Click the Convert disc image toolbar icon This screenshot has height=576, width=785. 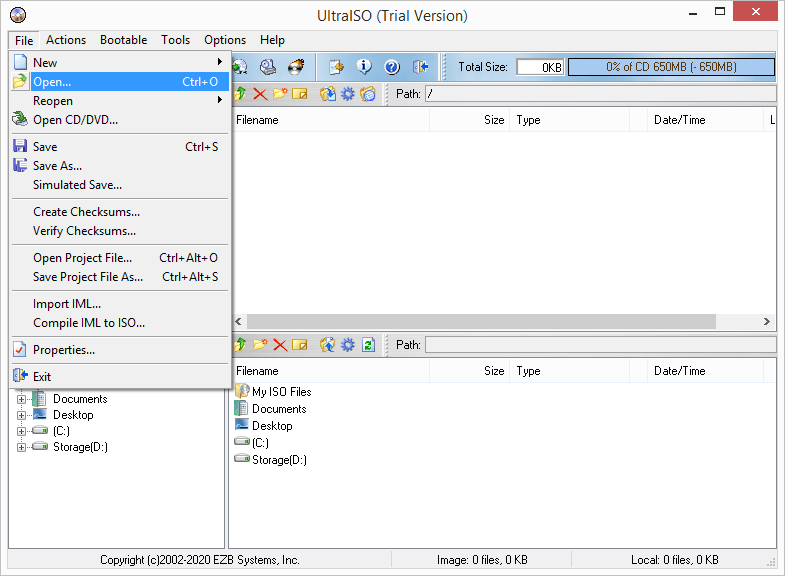pos(240,67)
